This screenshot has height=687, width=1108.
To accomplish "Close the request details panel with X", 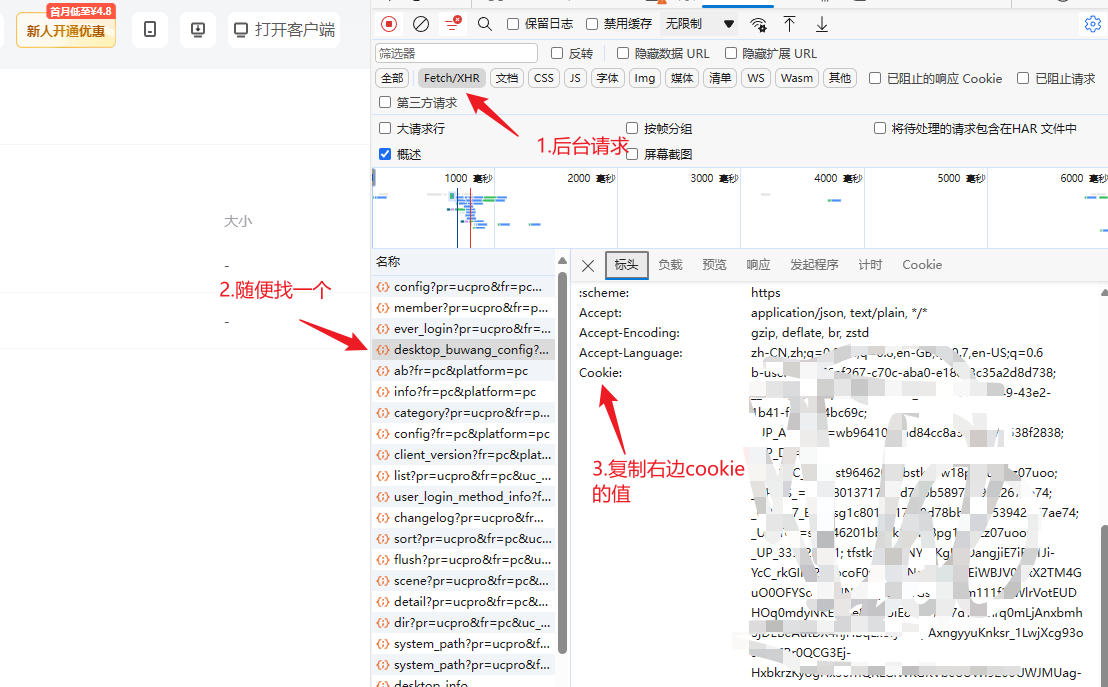I will point(588,265).
